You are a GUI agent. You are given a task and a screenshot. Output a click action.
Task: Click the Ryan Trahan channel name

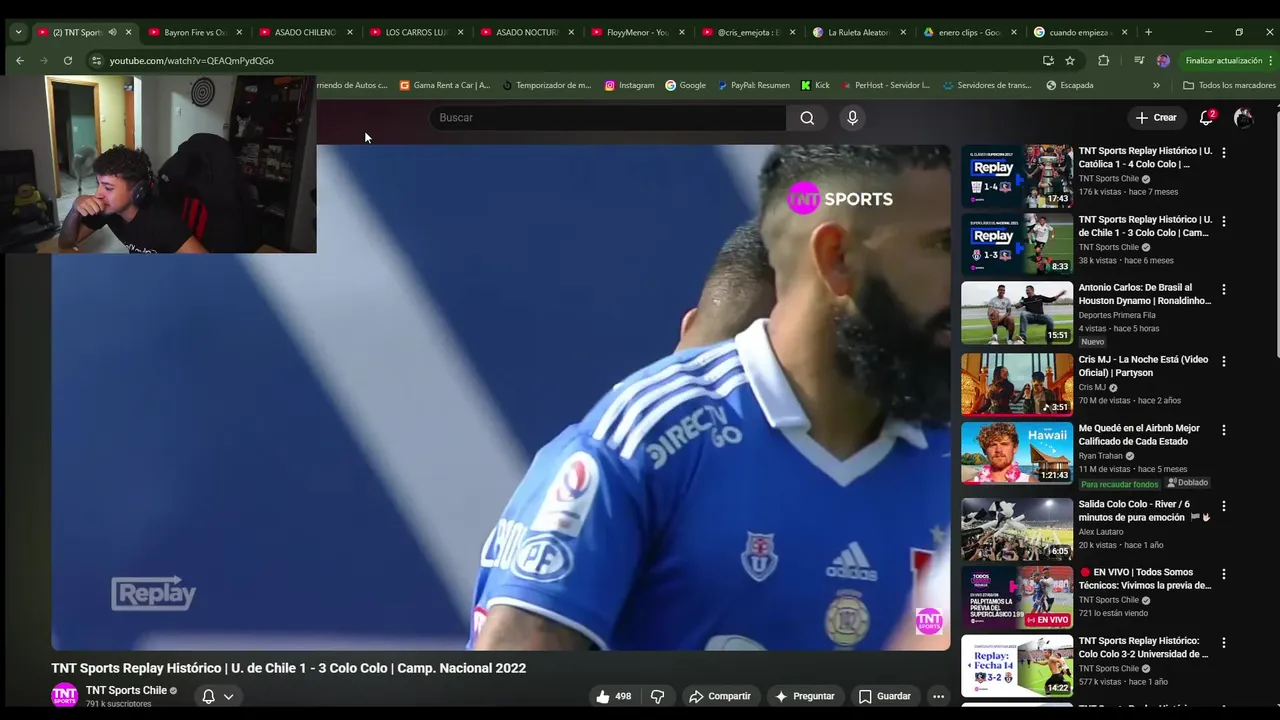[x=1101, y=456]
